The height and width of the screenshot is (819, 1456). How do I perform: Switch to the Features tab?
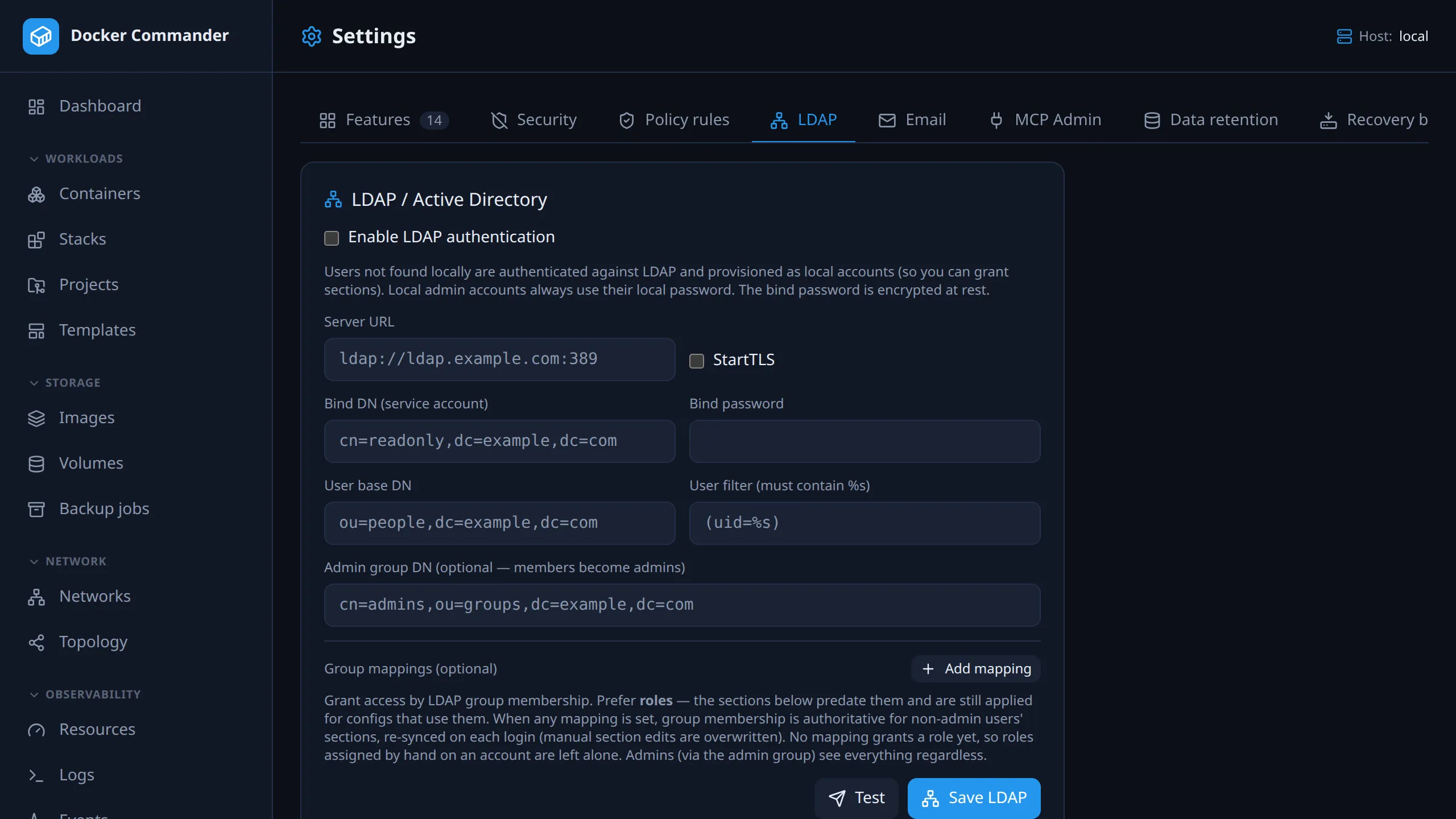coord(384,120)
